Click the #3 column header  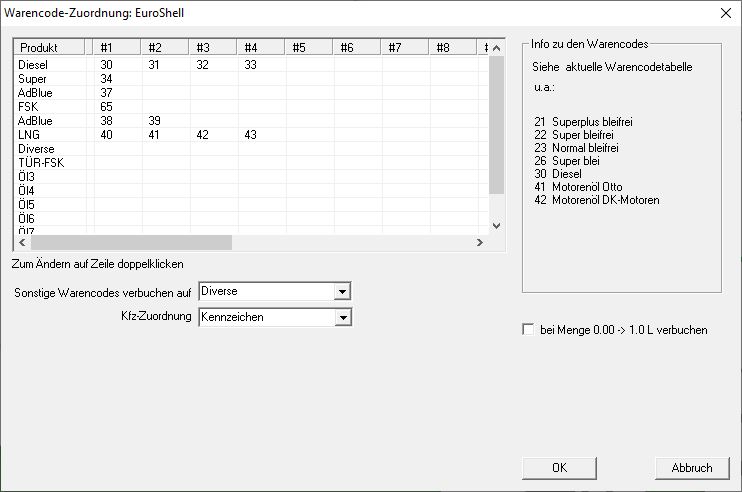point(212,47)
